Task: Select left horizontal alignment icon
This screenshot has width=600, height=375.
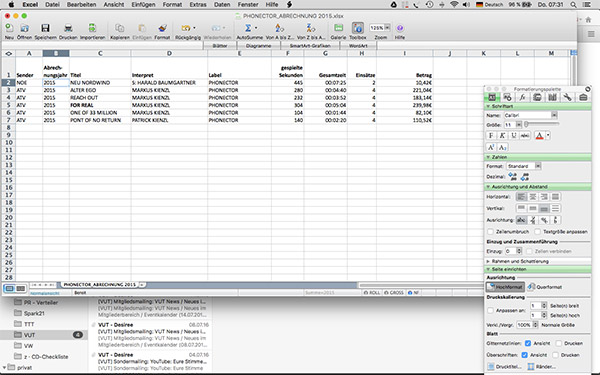Action: [x=521, y=197]
